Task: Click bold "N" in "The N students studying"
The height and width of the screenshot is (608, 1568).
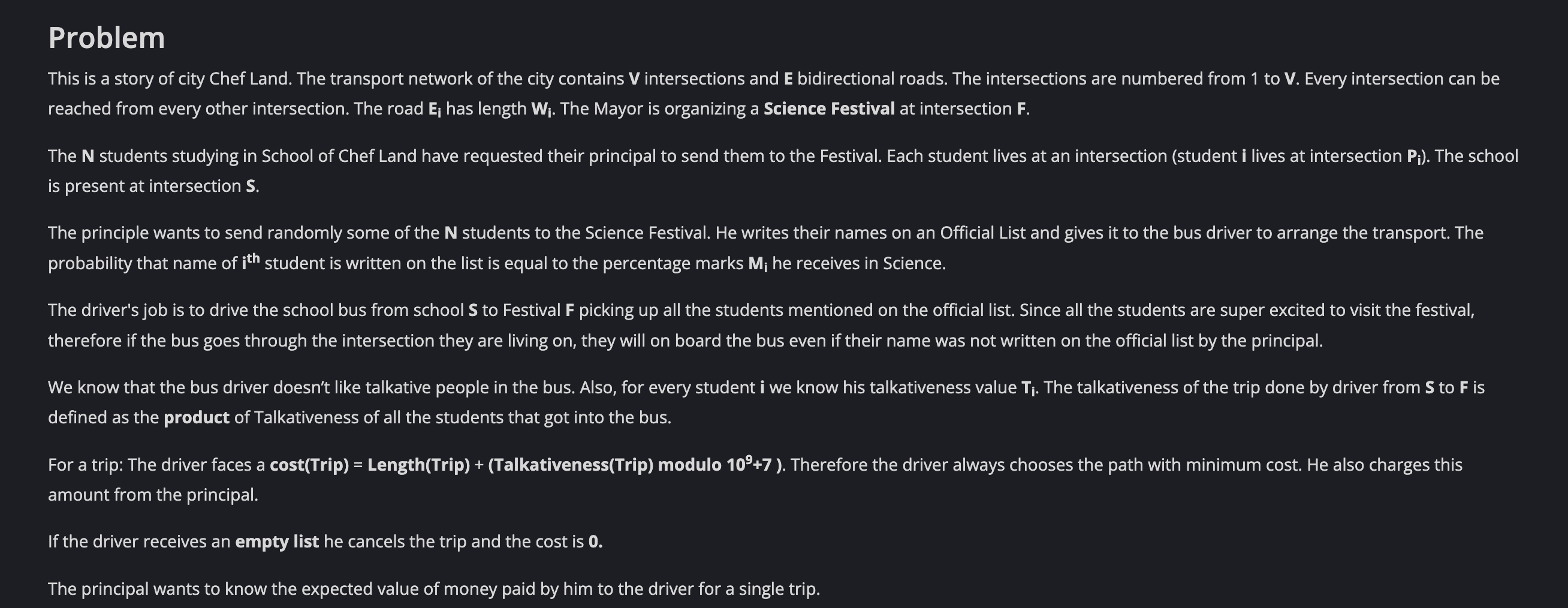Action: pyautogui.click(x=88, y=156)
